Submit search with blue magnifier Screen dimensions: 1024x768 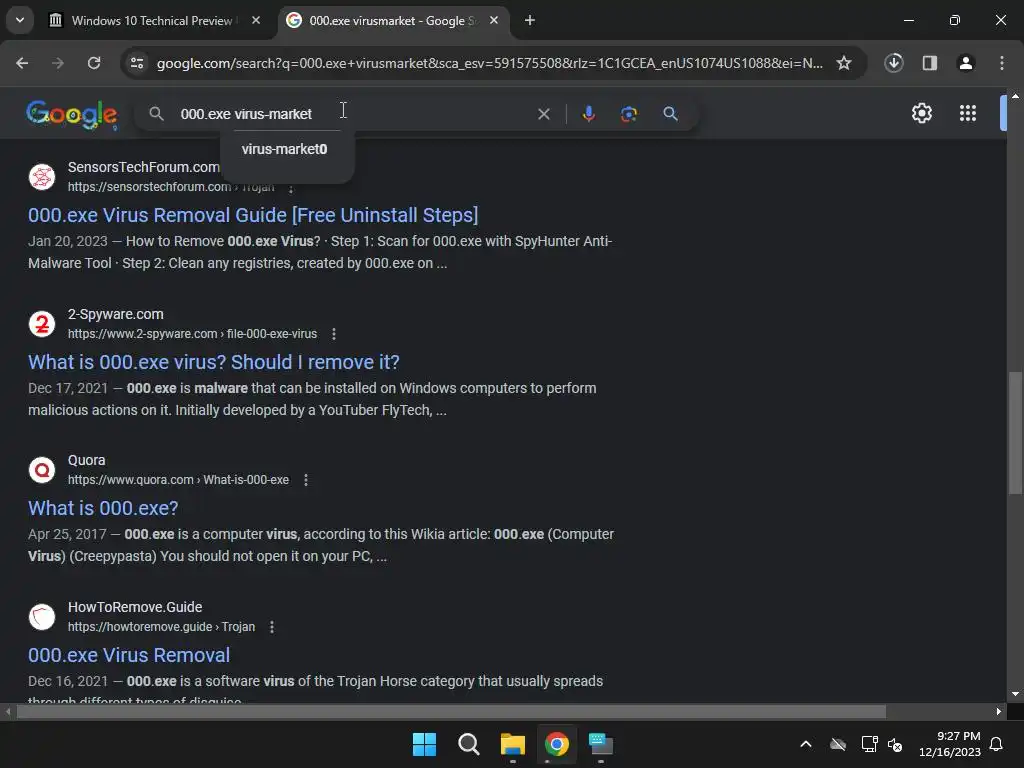(670, 114)
